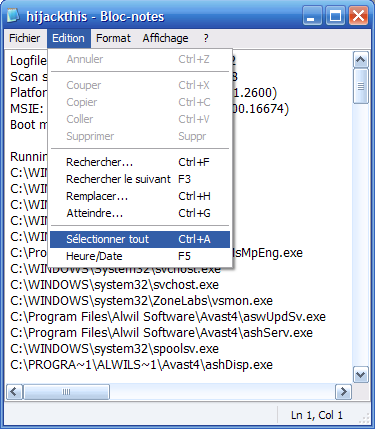Click the horizontal scrollbar thumb
Viewport: 375px width, 429px height.
67,392
